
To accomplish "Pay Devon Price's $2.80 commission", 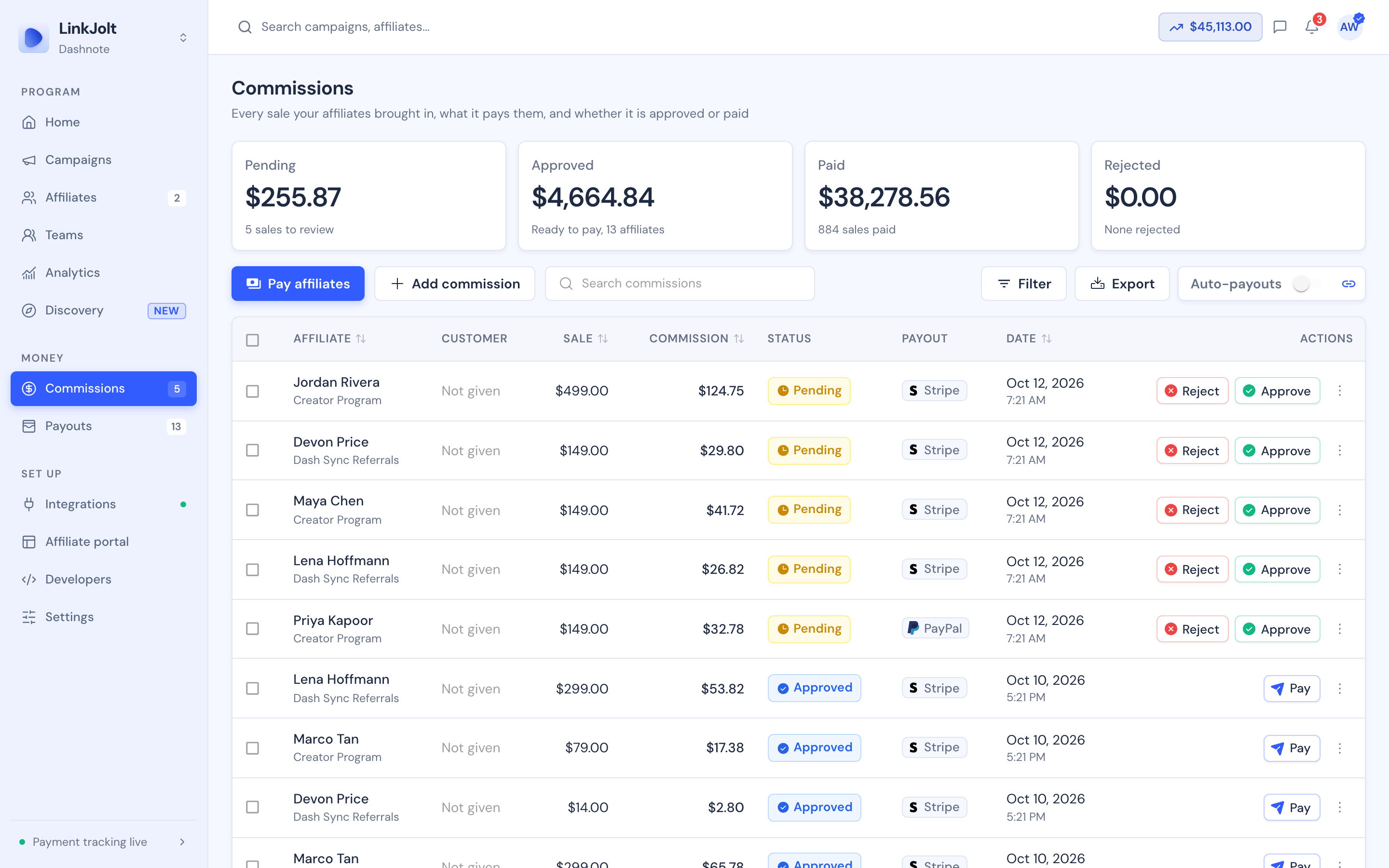I will tap(1292, 808).
